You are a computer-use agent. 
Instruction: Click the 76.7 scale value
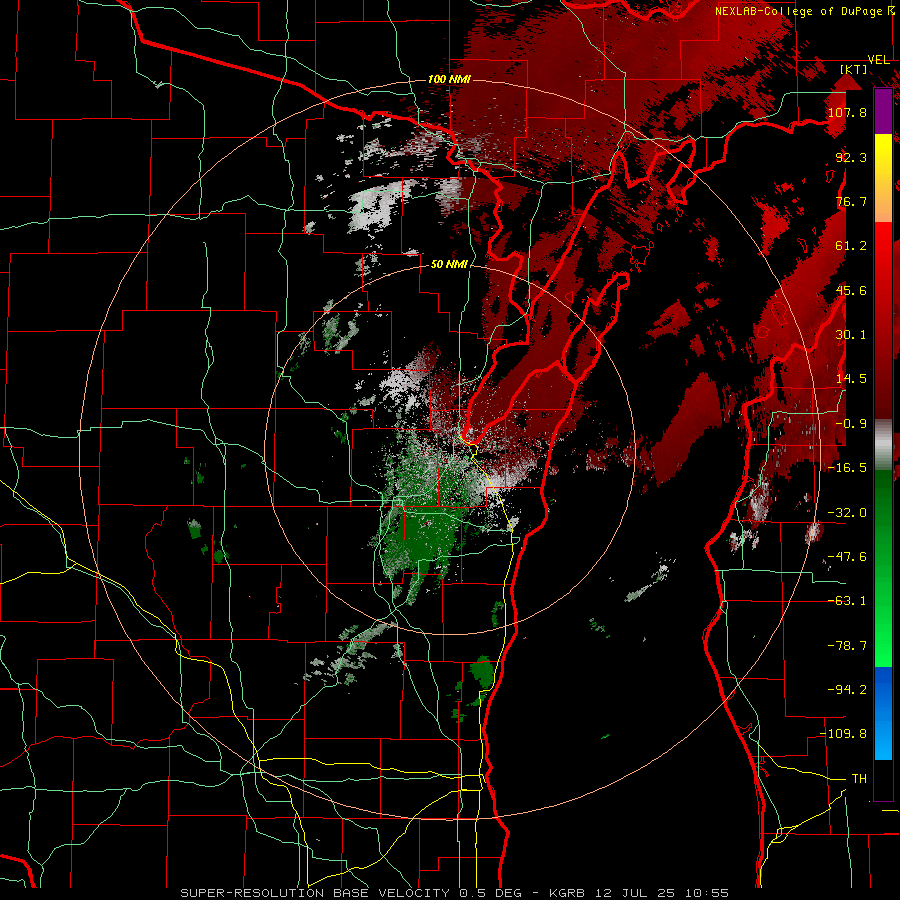(851, 201)
